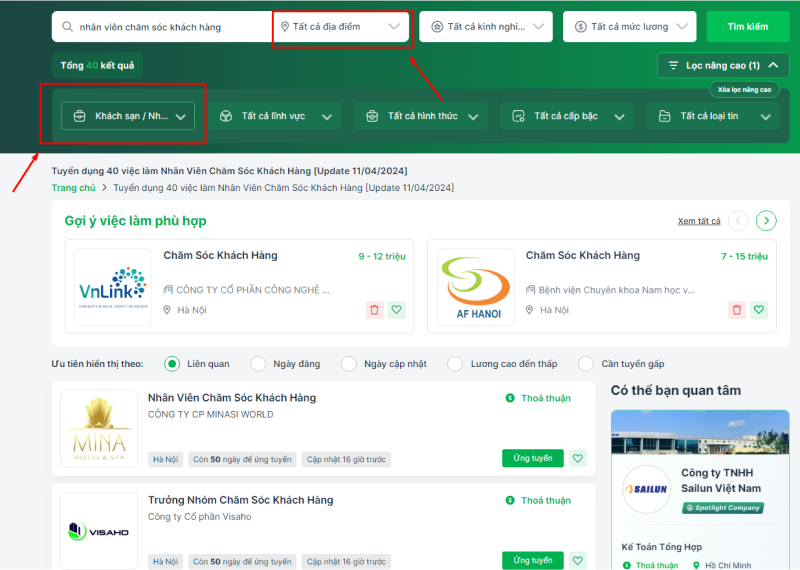Delete the VnLink suggested job with trash icon
This screenshot has height=570, width=800.
374,310
